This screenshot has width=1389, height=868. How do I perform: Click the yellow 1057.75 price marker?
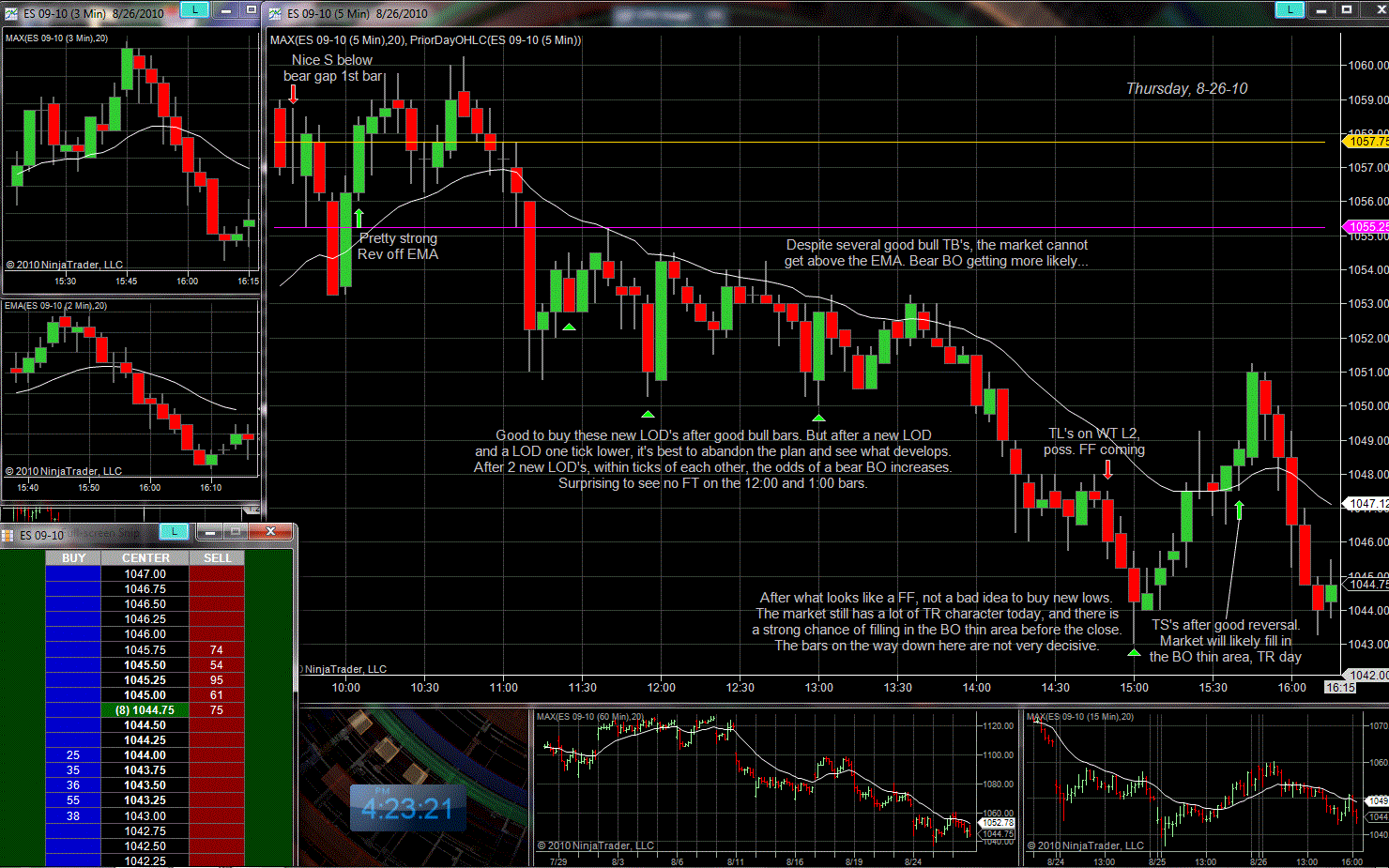pos(1366,142)
